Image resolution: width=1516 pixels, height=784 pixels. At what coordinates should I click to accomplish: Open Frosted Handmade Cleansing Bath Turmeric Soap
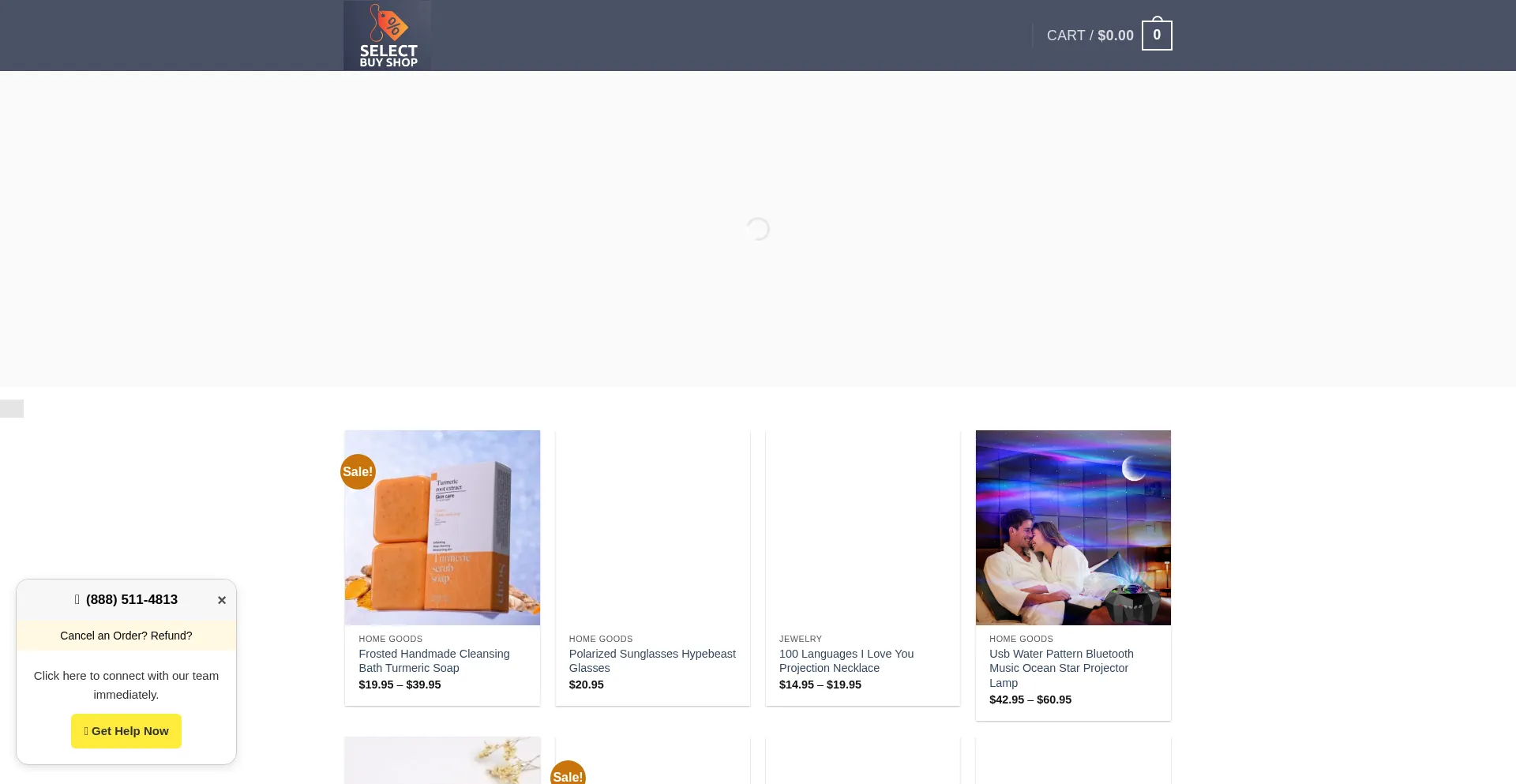coord(434,661)
